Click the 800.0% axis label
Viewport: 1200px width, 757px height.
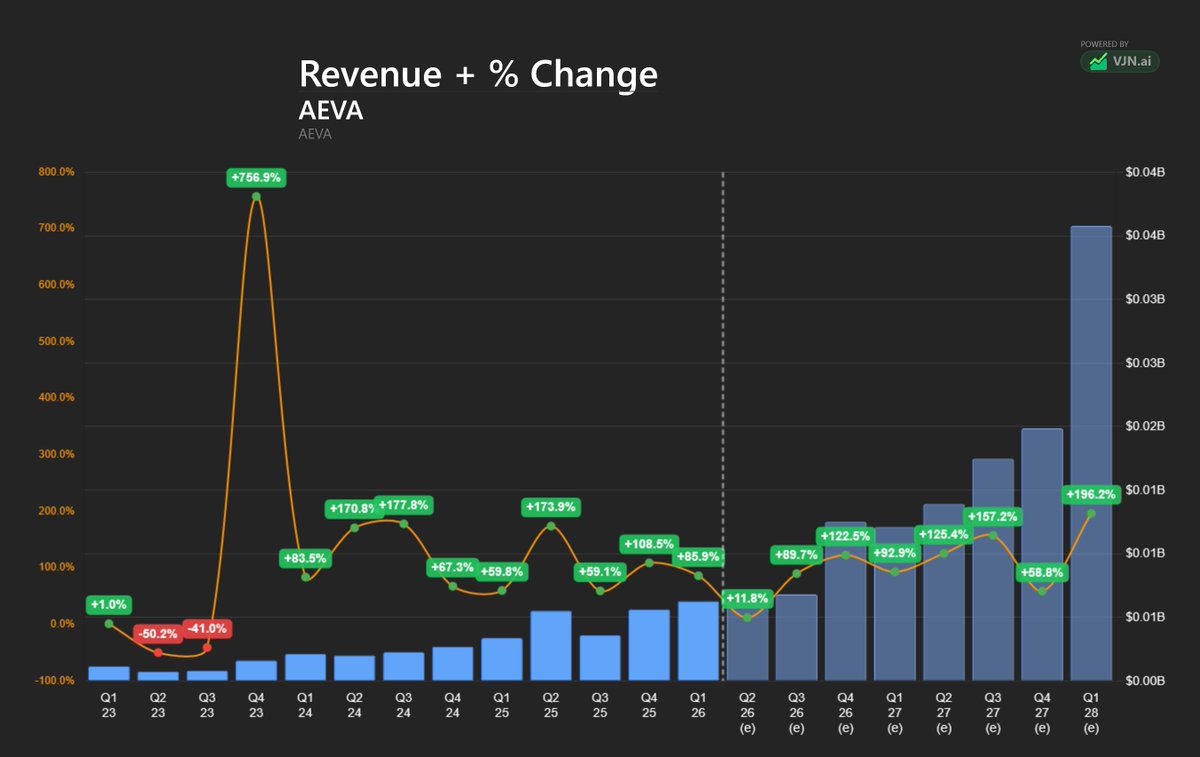(56, 172)
